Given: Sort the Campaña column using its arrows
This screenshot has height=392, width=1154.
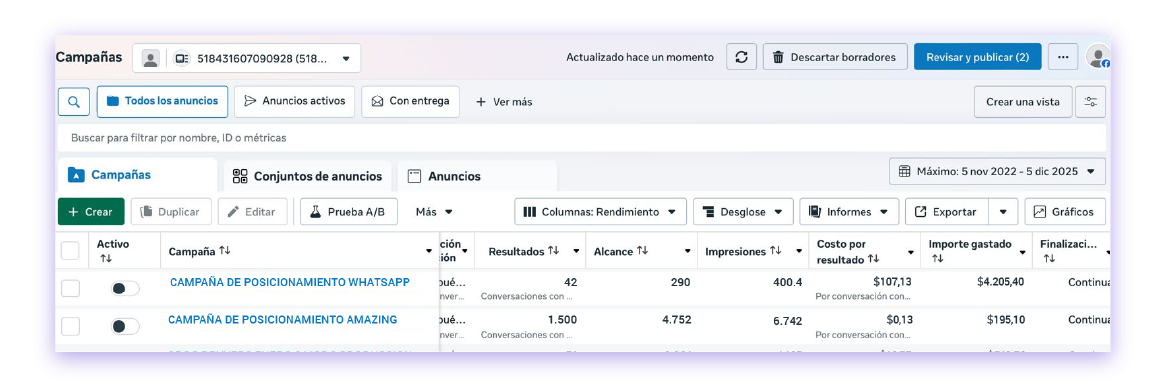Looking at the screenshot, I should (x=224, y=251).
